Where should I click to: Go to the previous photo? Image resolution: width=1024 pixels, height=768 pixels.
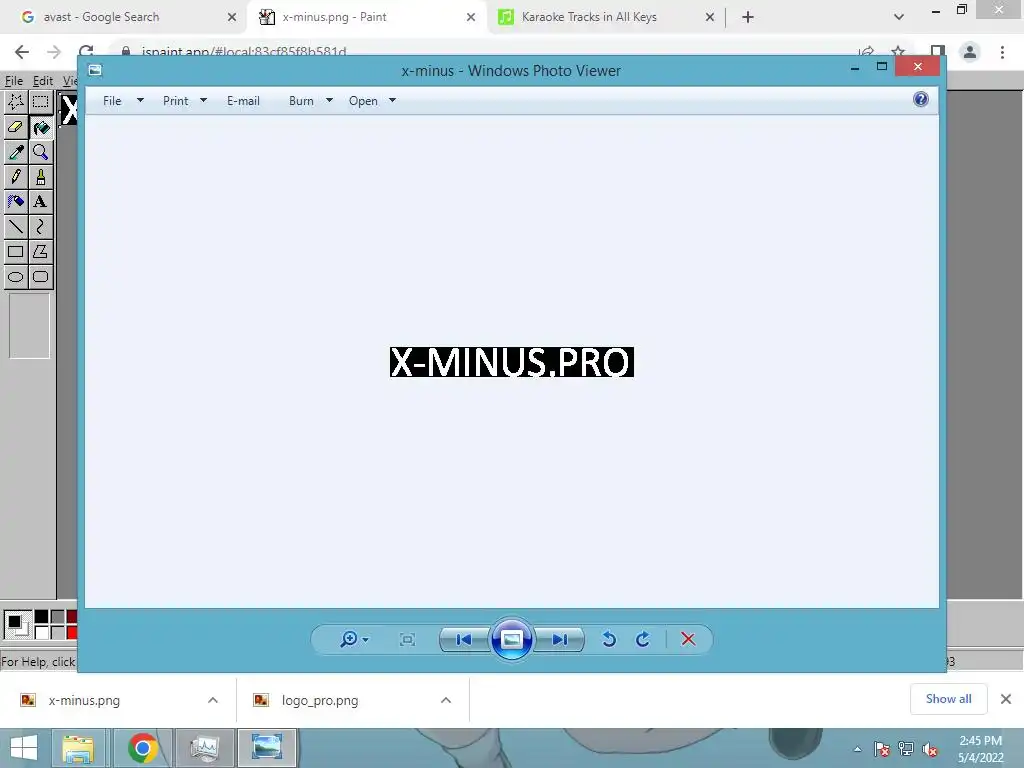464,639
